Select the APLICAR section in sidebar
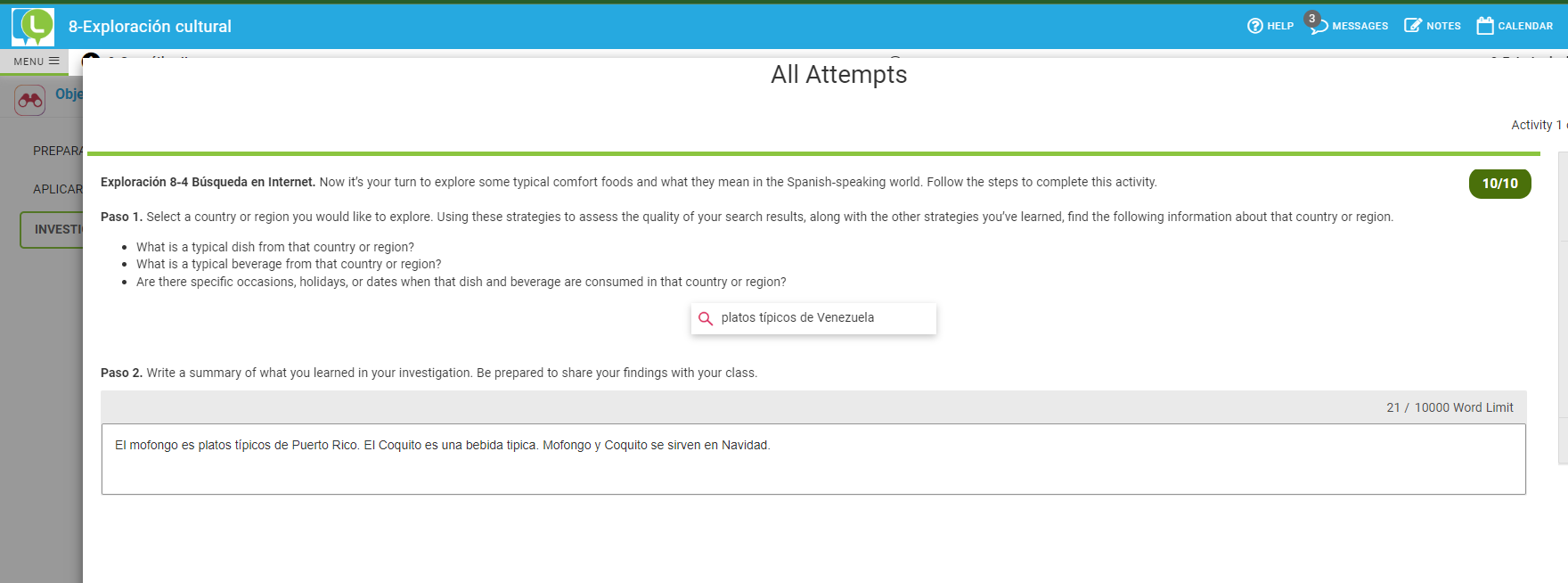This screenshot has width=1568, height=583. coord(57,189)
